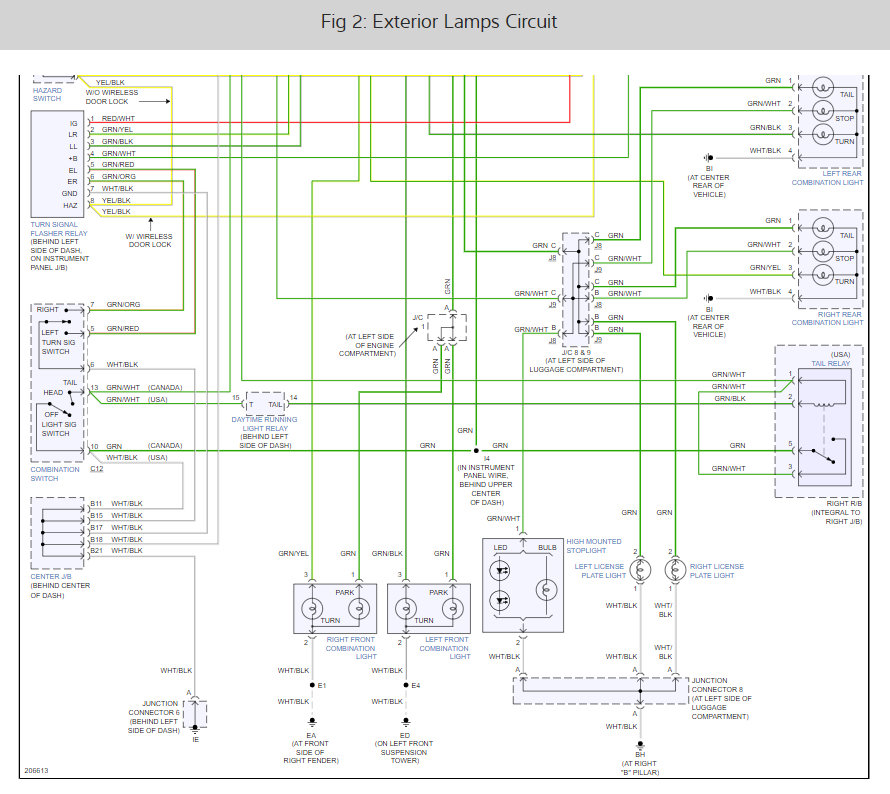
Task: Click the RED/WHT wire label
Action: tap(118, 119)
